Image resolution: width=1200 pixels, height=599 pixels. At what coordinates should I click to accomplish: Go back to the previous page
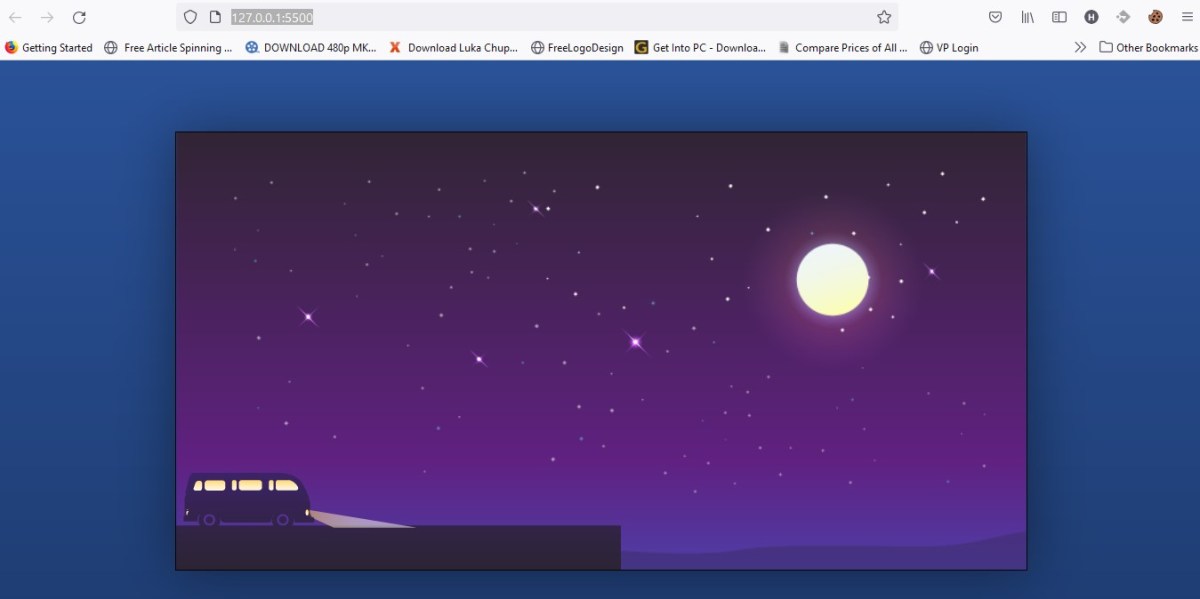click(x=15, y=17)
